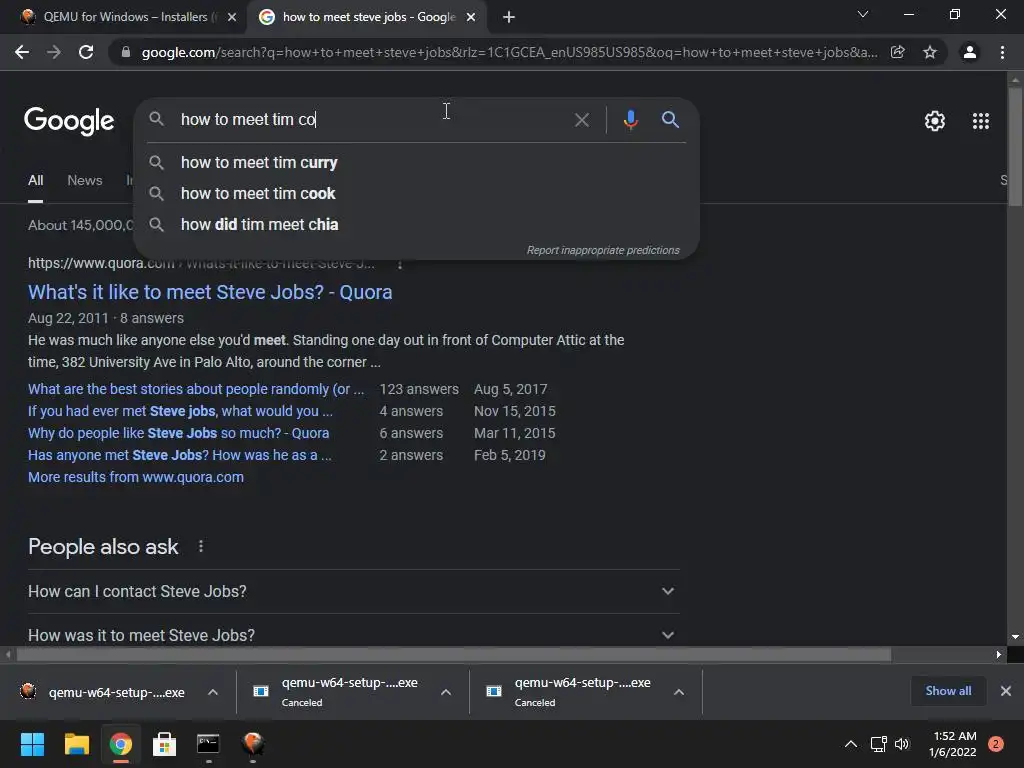Open 'Why do people like Steve Jobs' link

[x=178, y=434]
